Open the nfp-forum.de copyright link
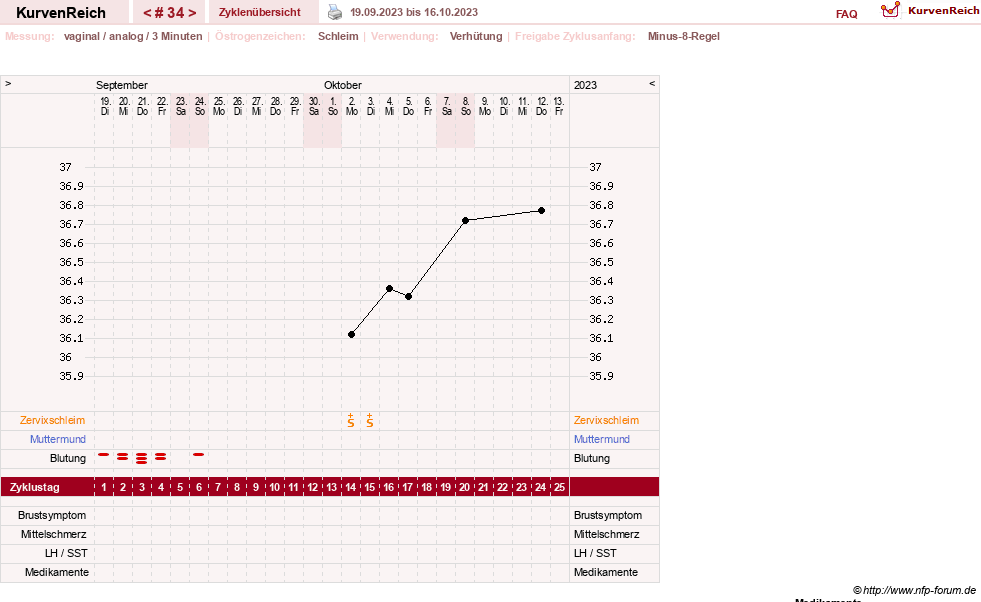This screenshot has width=981, height=602. pyautogui.click(x=915, y=590)
